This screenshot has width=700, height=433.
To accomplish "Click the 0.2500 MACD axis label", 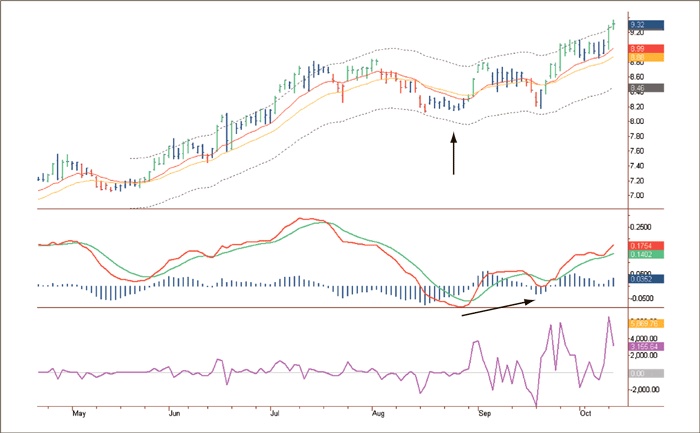I will click(x=642, y=228).
